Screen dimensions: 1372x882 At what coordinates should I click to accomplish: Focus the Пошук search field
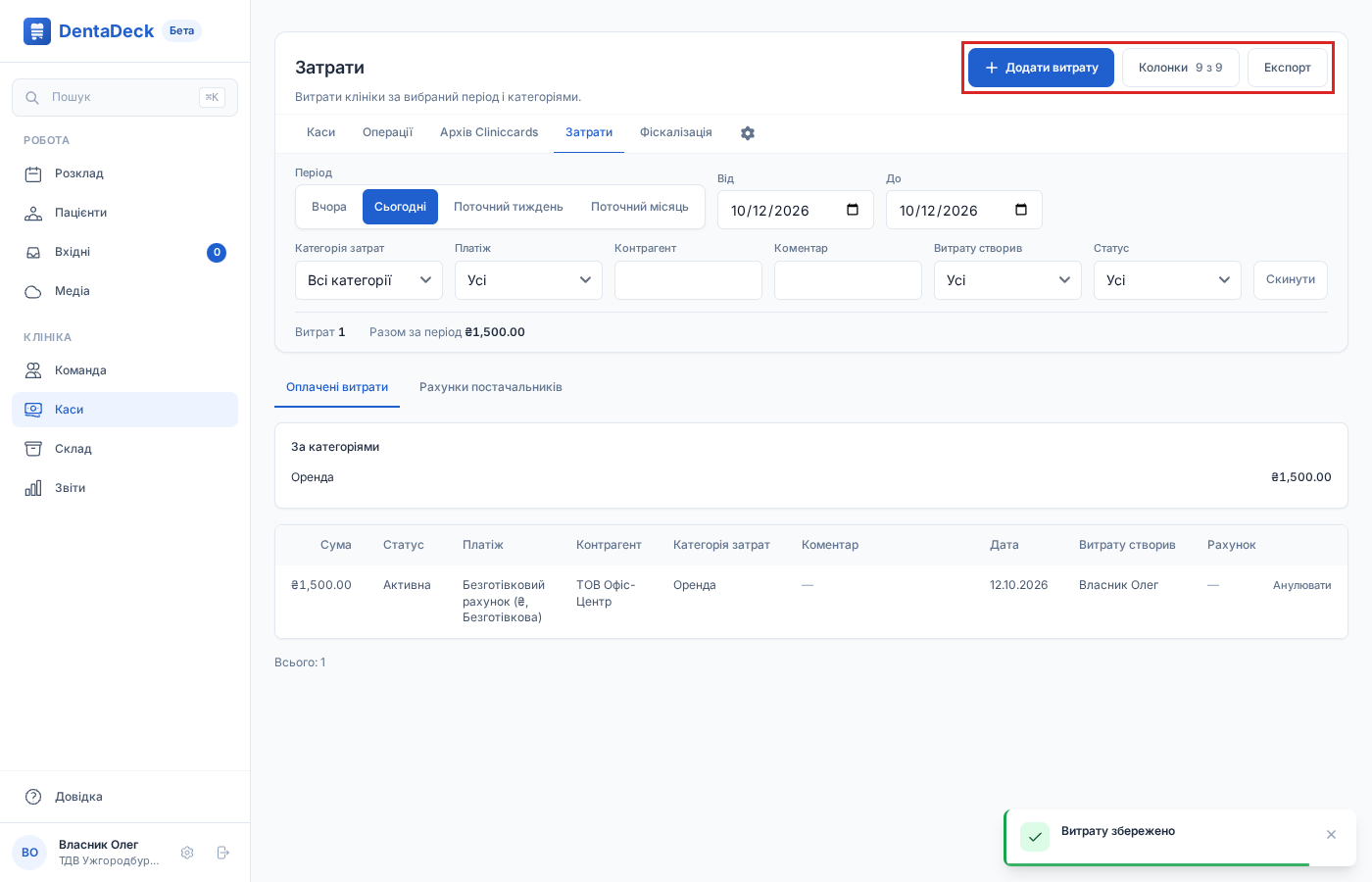[x=124, y=97]
